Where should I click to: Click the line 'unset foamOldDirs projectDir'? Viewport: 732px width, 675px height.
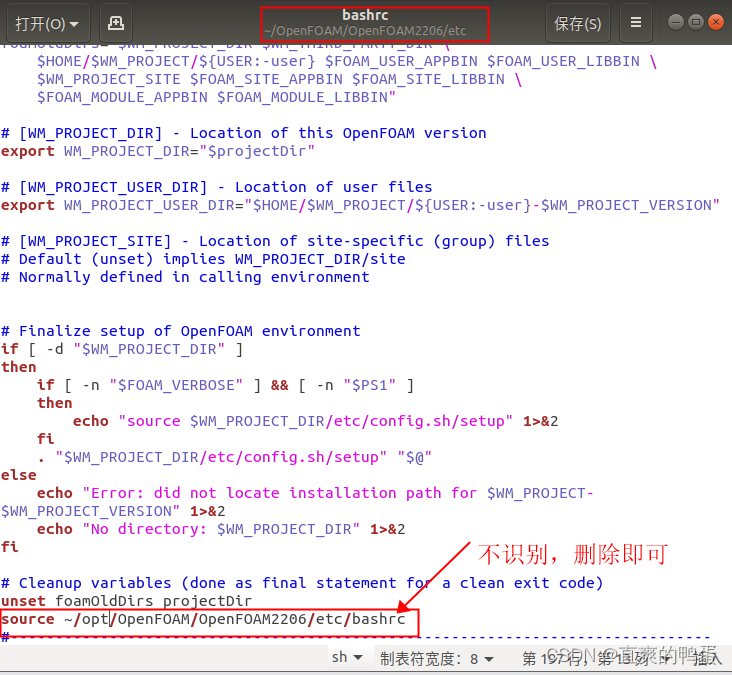point(126,601)
